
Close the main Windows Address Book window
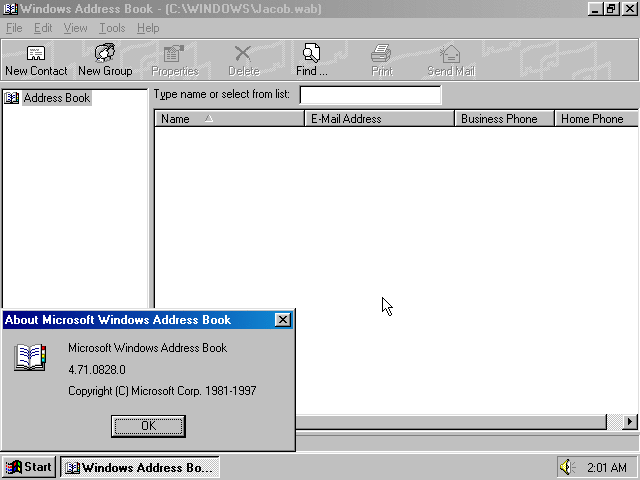pyautogui.click(x=629, y=9)
